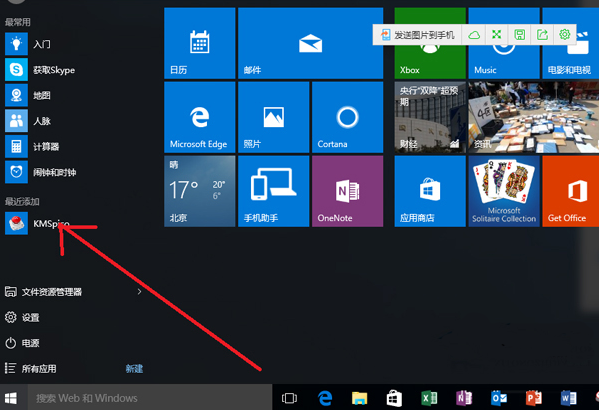Launch Microsoft Solitaire Collection tile

504,191
